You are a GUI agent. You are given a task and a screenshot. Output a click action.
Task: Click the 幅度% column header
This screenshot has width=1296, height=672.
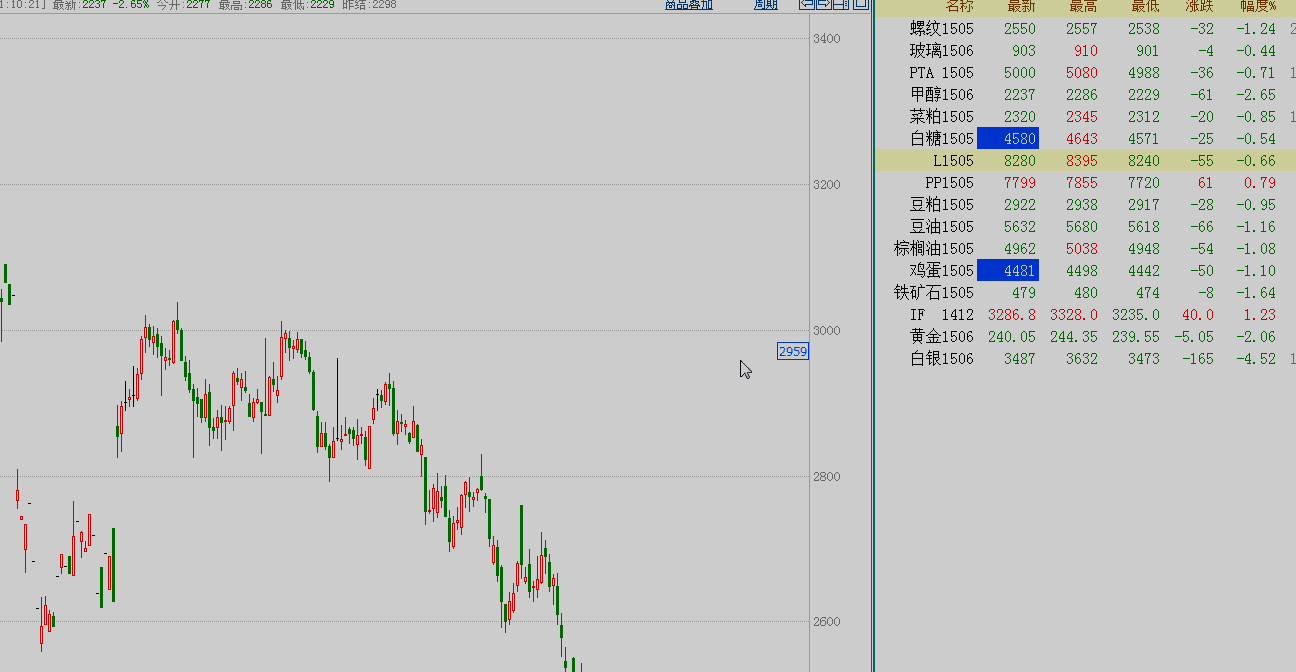tap(1257, 7)
